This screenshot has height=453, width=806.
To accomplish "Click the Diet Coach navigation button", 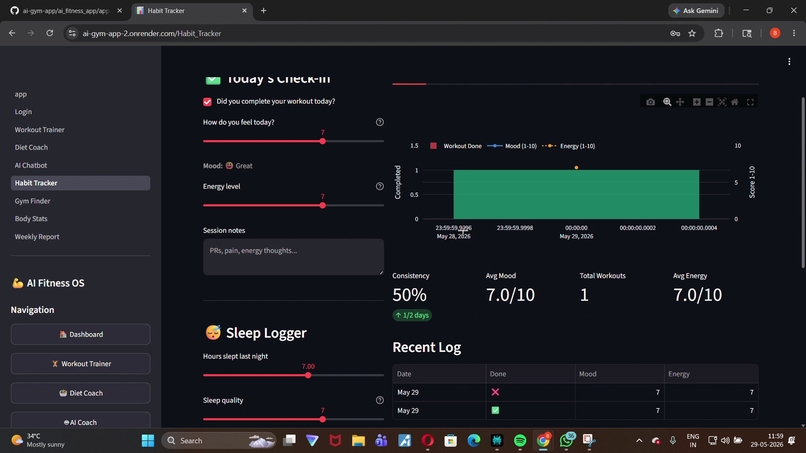I will pyautogui.click(x=80, y=393).
